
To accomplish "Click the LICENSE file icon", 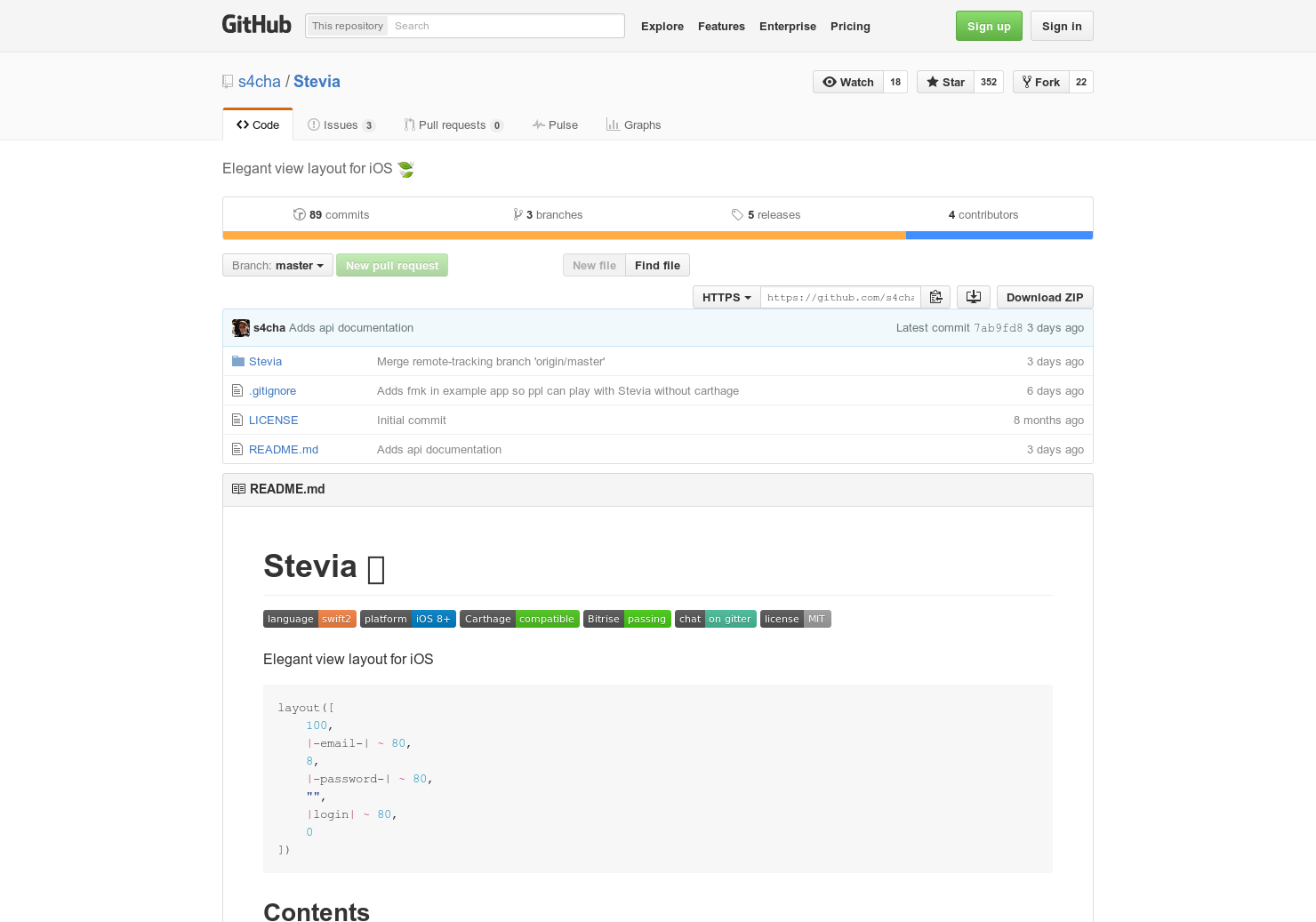I will pos(237,420).
